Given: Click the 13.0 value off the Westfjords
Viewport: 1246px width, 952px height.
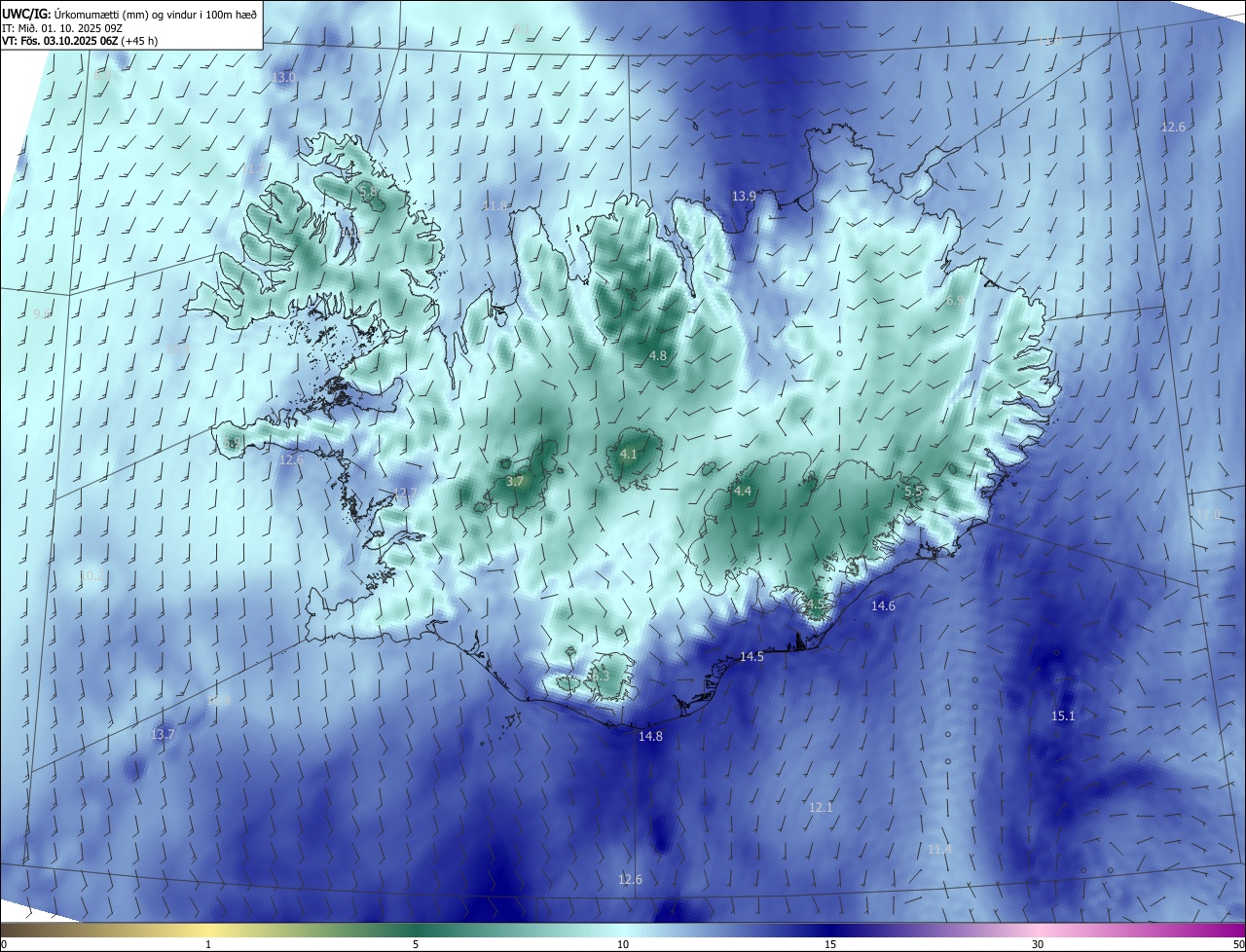Looking at the screenshot, I should [x=283, y=77].
